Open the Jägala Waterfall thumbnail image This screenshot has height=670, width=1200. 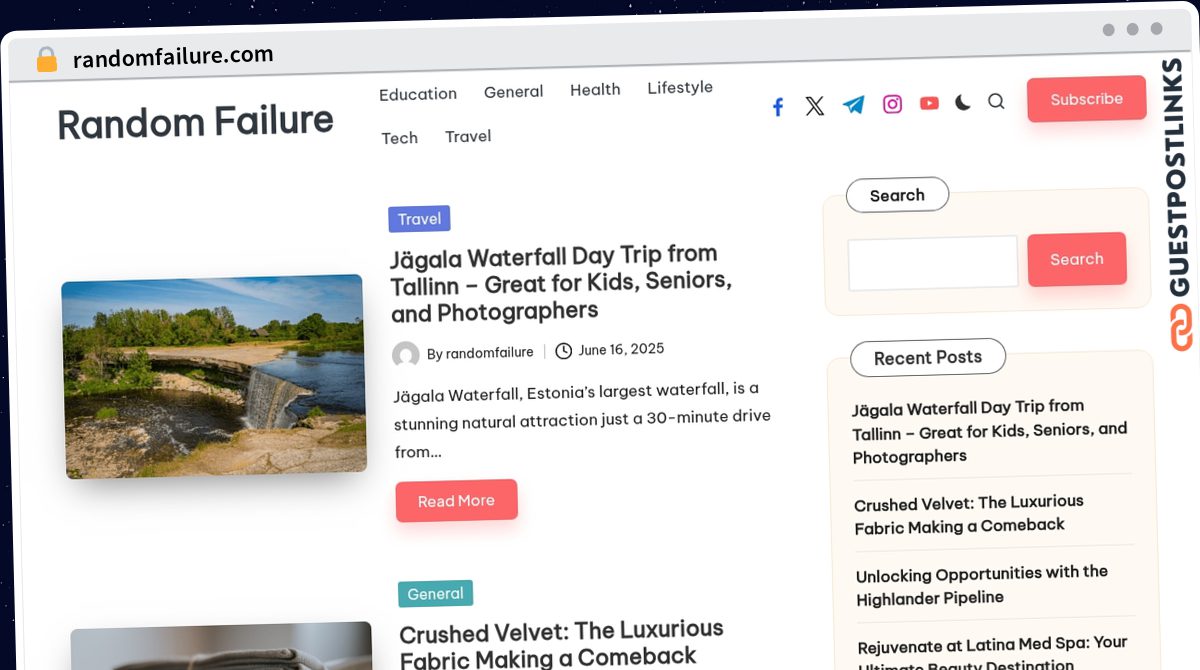click(x=214, y=376)
